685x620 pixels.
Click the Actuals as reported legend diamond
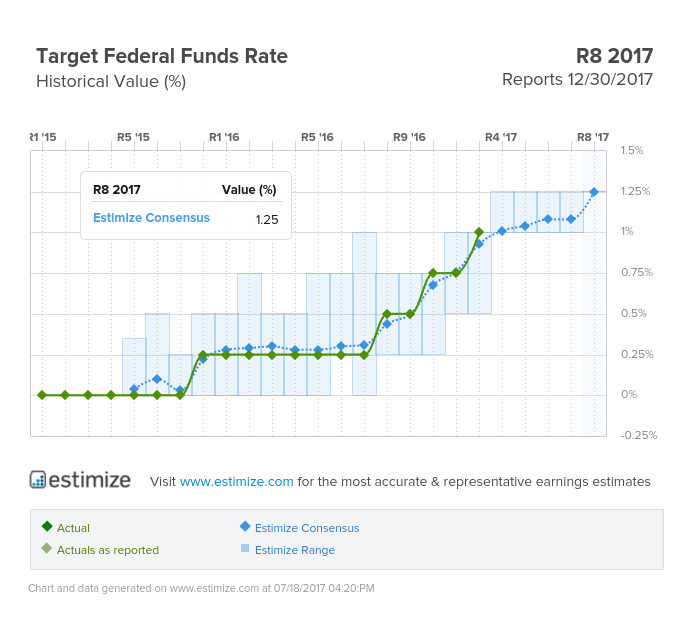pos(46,548)
